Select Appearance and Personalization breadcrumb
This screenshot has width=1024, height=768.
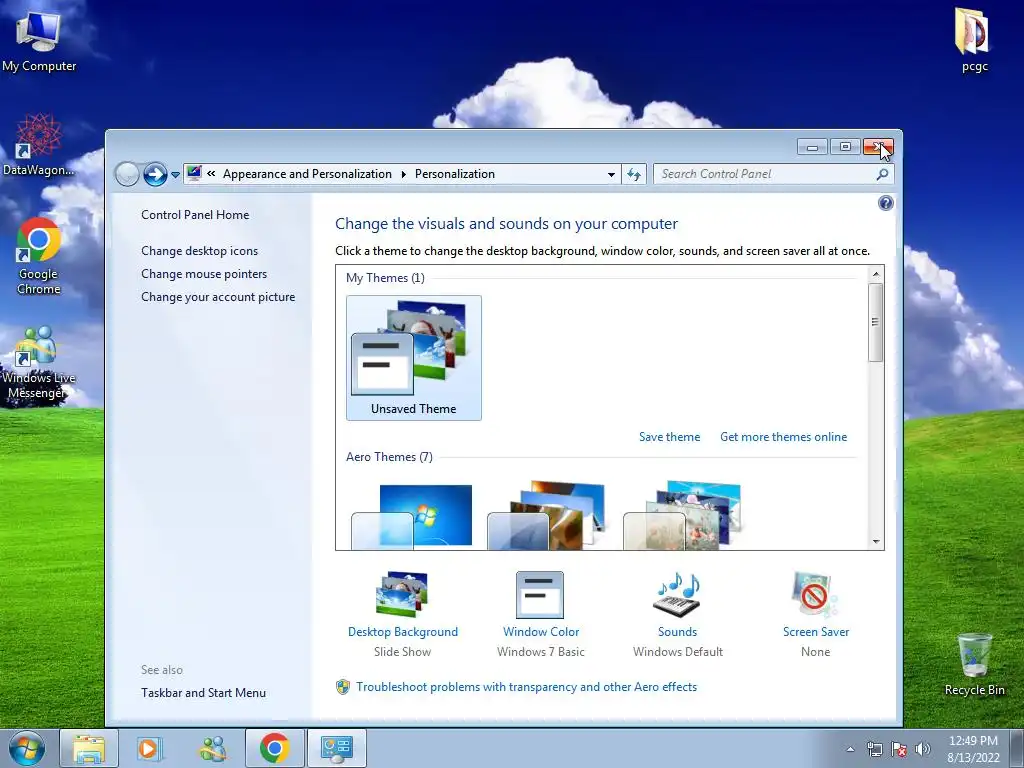[x=307, y=174]
